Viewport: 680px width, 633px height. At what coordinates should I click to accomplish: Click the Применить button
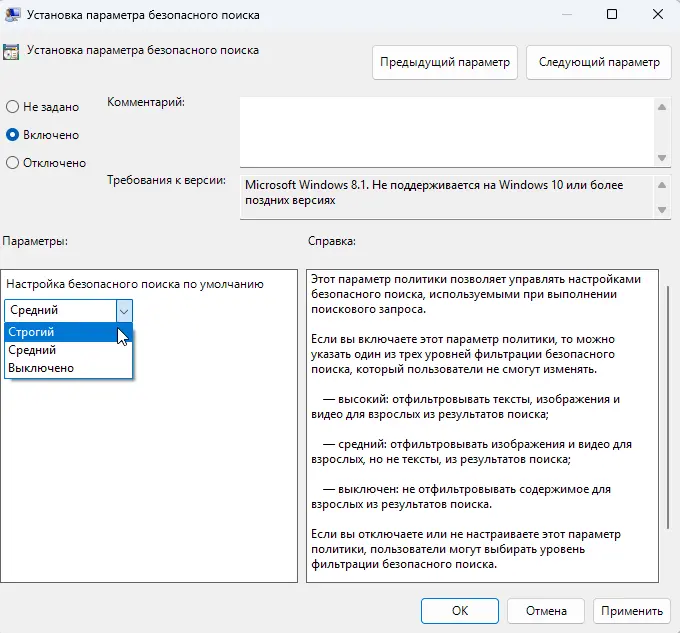(x=631, y=610)
